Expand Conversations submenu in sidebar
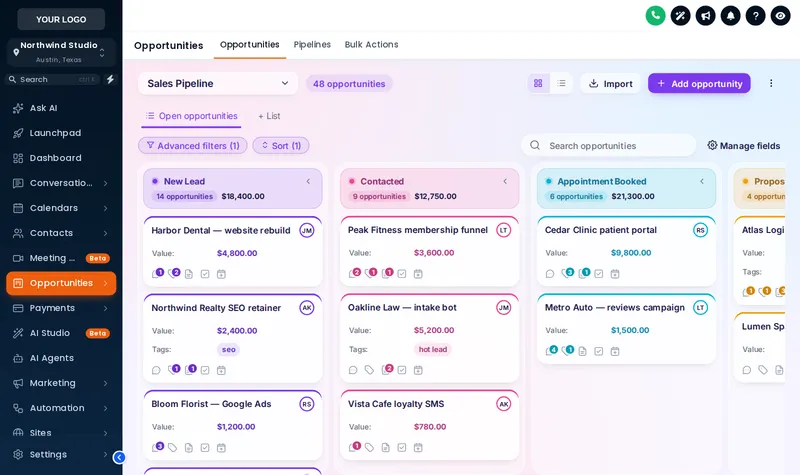800x475 pixels. point(105,183)
